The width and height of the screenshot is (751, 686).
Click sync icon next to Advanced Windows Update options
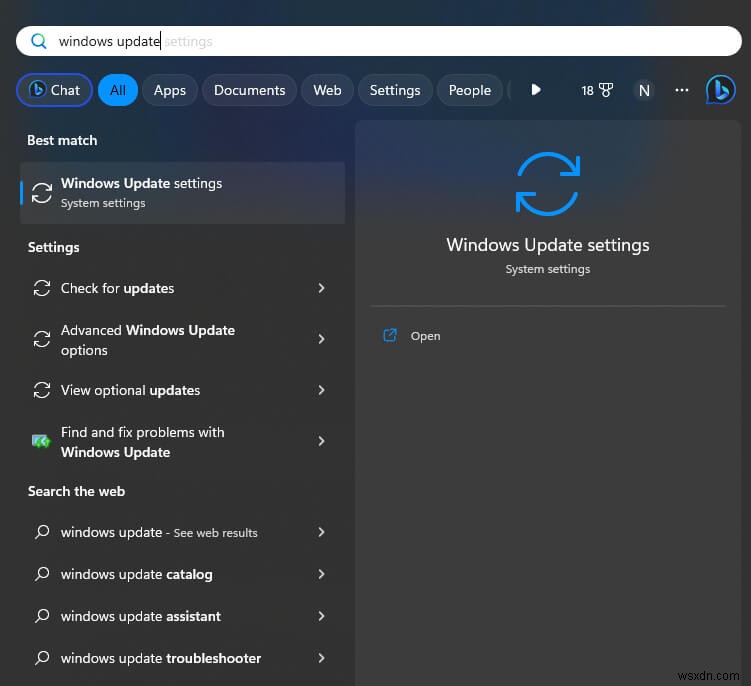point(42,339)
